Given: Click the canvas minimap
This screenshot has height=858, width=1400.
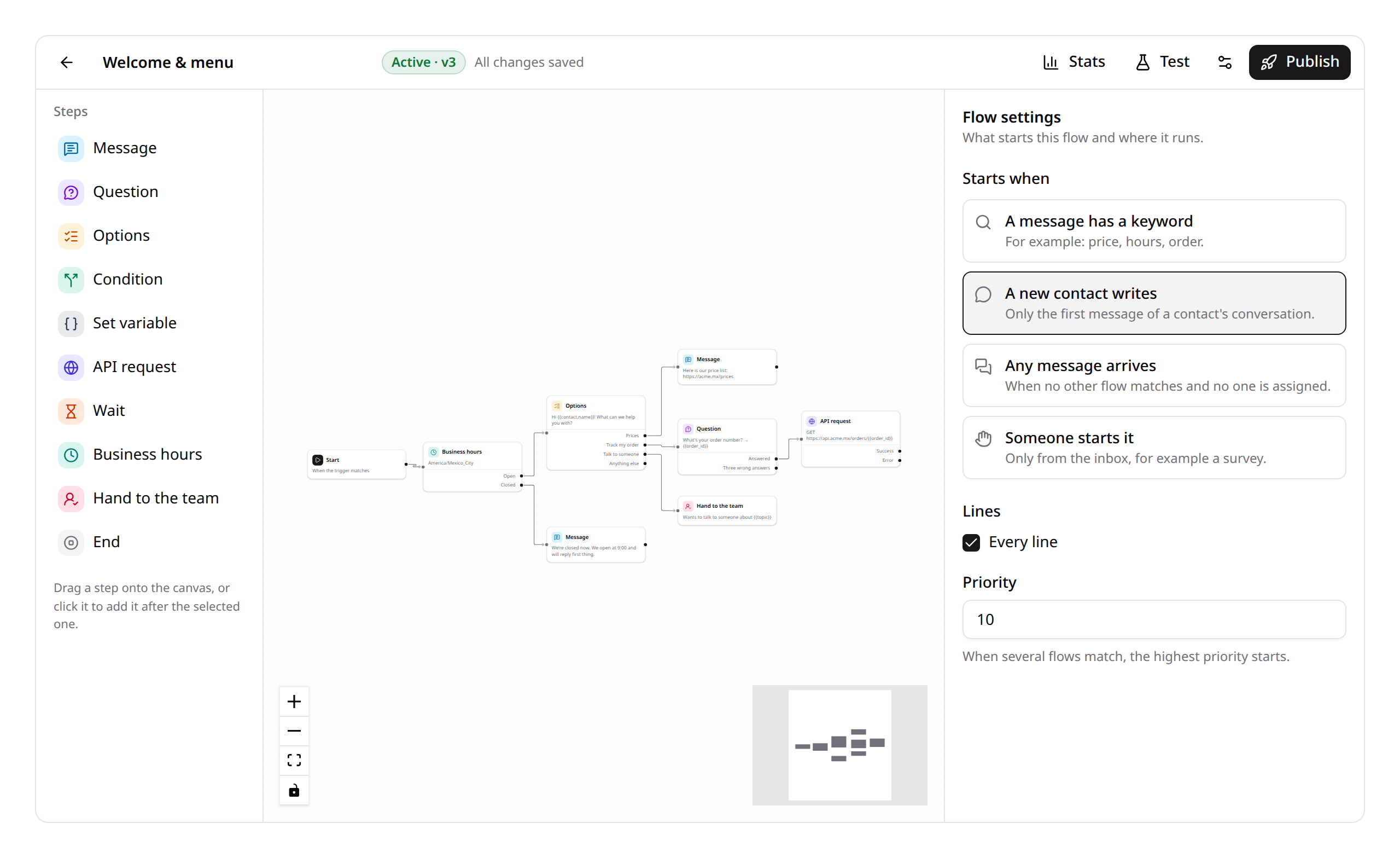Looking at the screenshot, I should click(x=840, y=745).
